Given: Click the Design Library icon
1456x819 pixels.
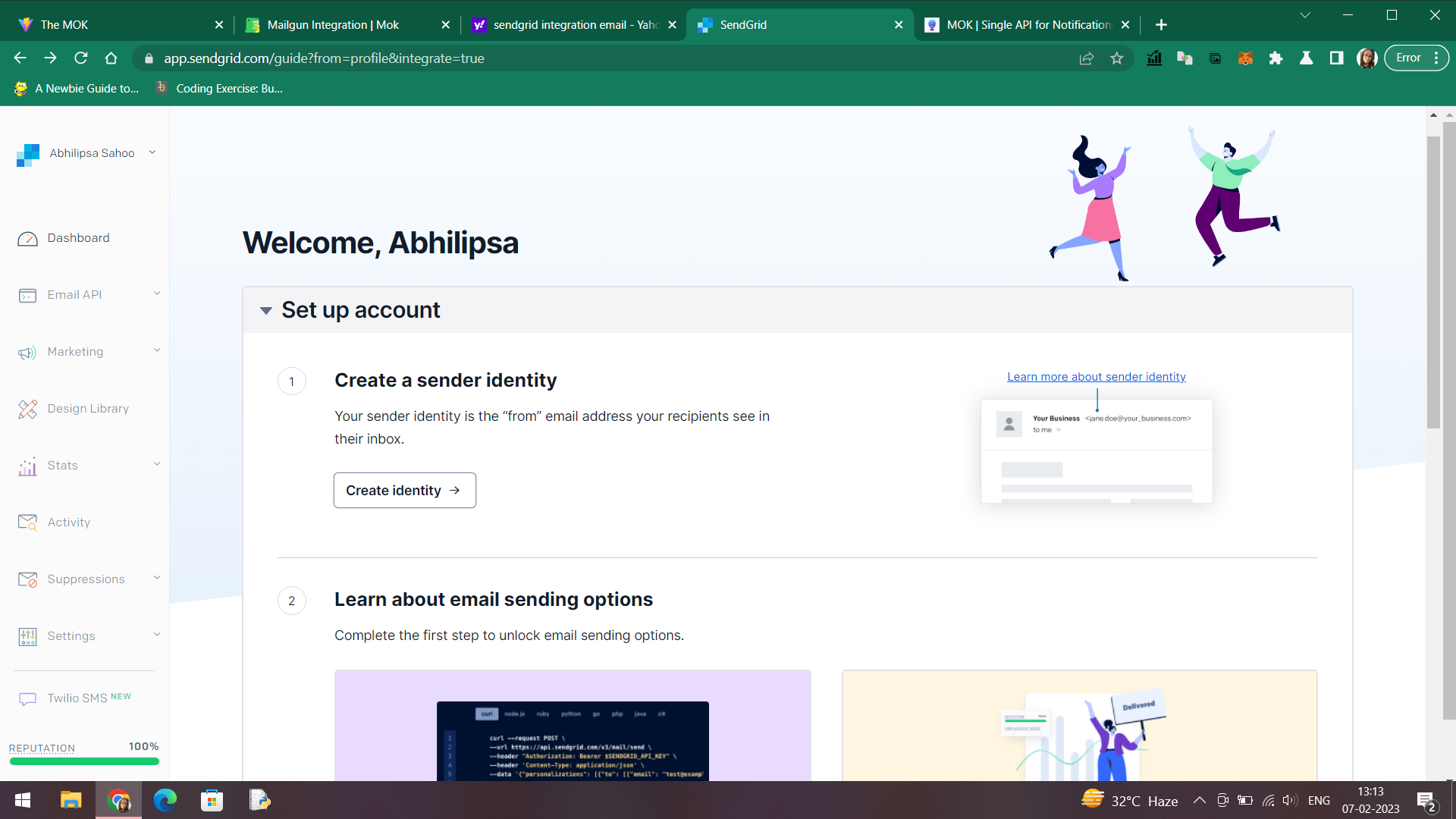Looking at the screenshot, I should tap(27, 409).
